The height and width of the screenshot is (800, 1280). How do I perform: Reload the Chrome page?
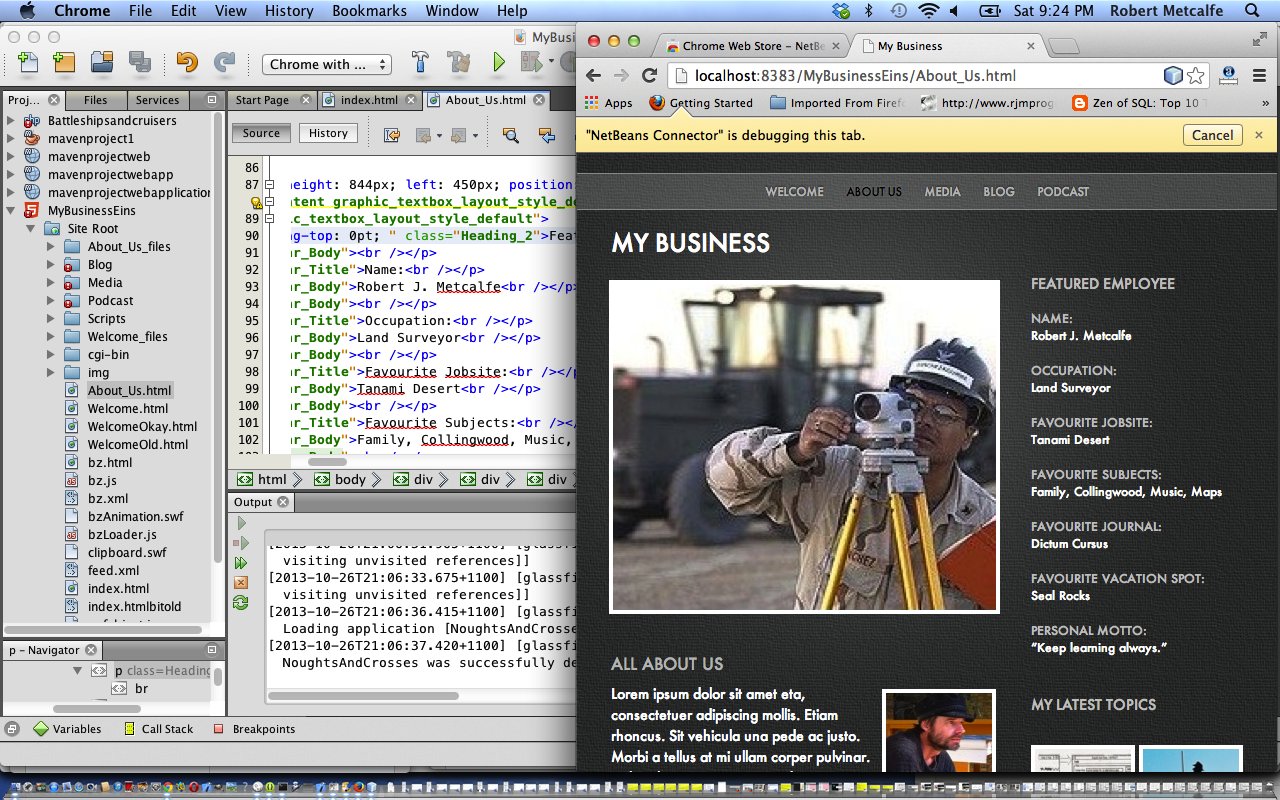[649, 76]
